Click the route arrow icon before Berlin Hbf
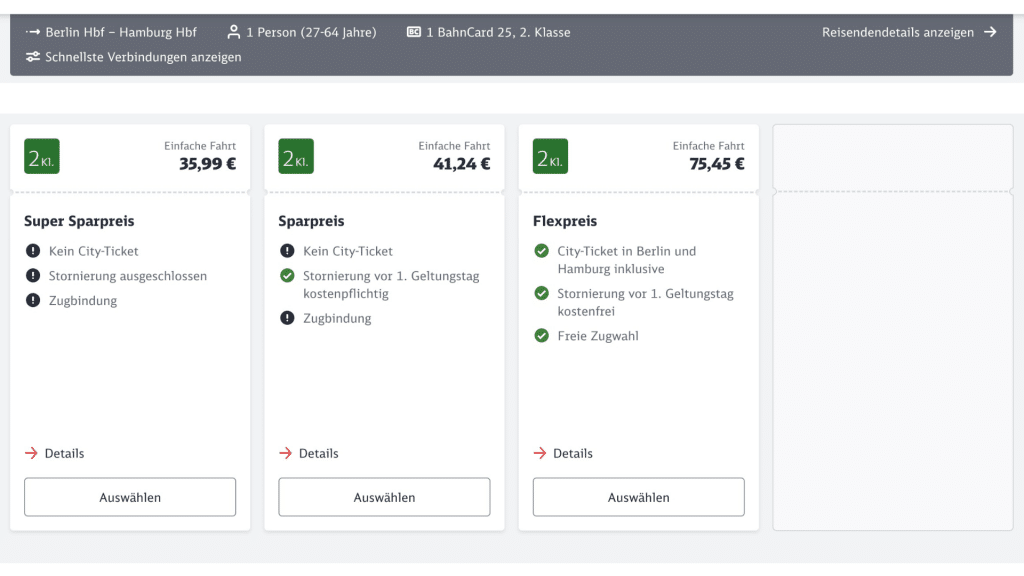The image size is (1024, 576). tap(33, 32)
